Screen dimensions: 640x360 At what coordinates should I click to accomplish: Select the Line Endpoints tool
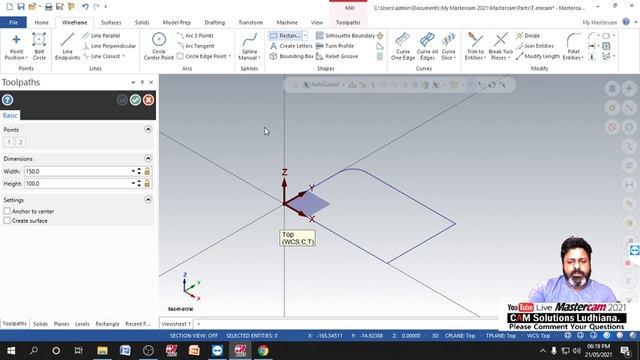[67, 47]
